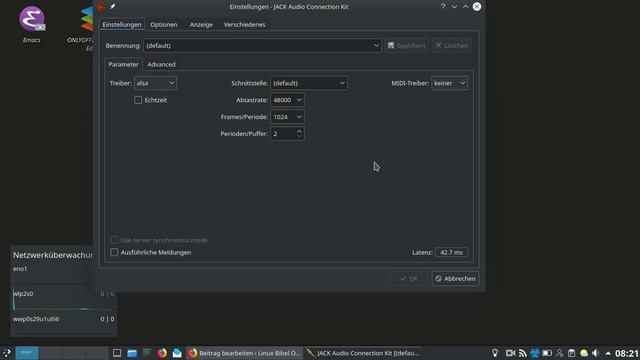Viewport: 640px width, 360px height.
Task: Select the Parameter sub-tab
Action: pos(123,64)
